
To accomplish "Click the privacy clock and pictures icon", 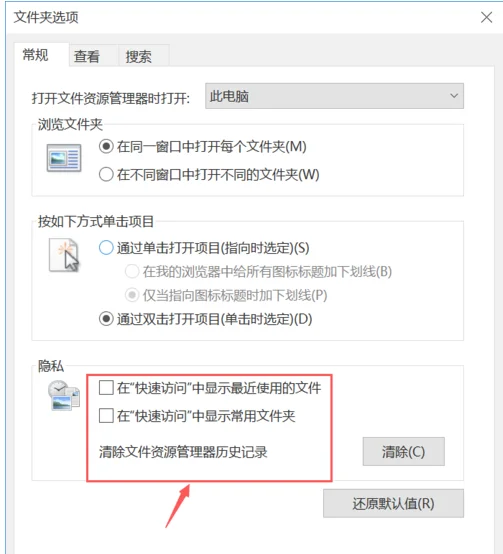I will (64, 395).
